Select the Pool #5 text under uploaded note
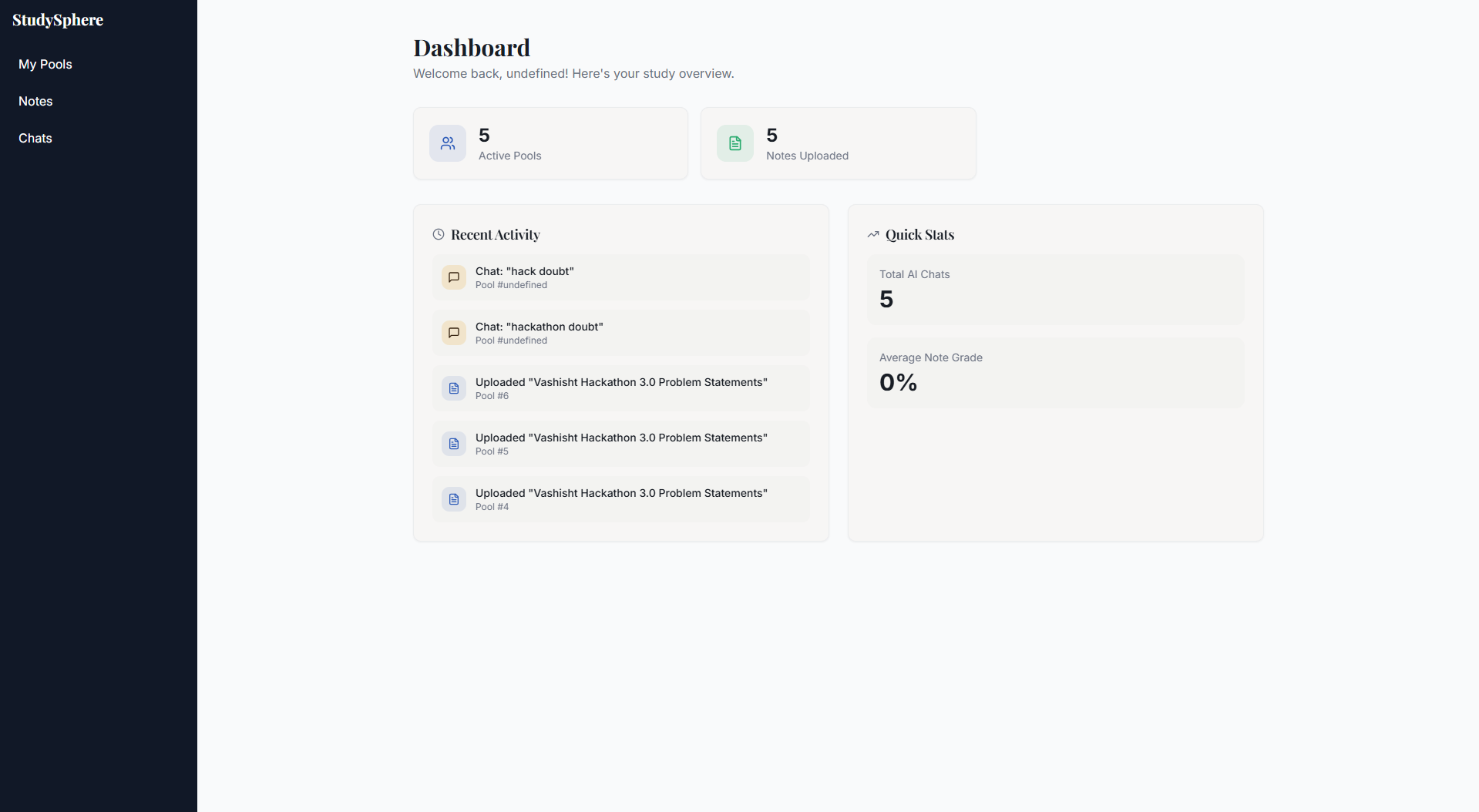The height and width of the screenshot is (812, 1479). [492, 451]
